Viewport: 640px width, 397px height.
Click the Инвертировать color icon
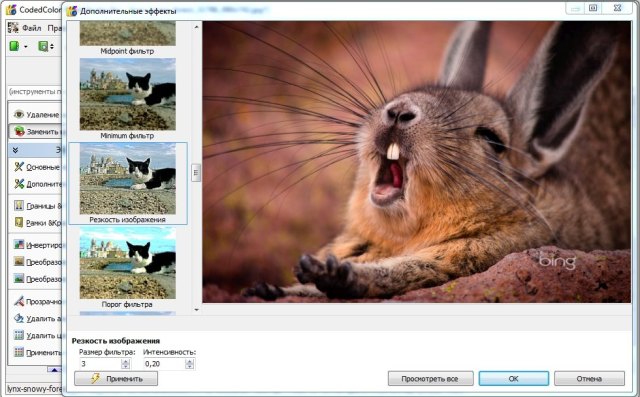[x=19, y=244]
